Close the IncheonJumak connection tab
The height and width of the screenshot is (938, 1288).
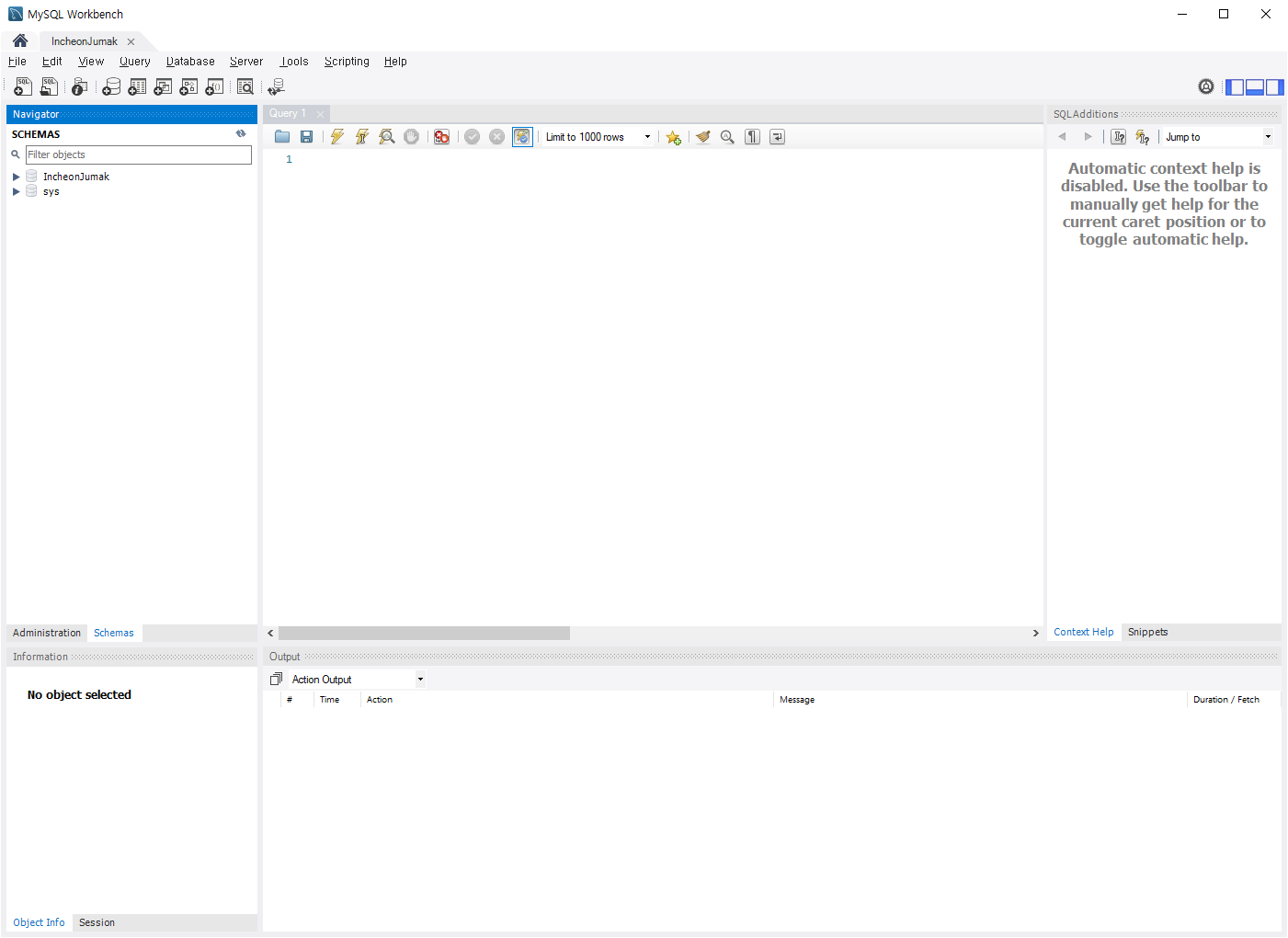pos(131,41)
